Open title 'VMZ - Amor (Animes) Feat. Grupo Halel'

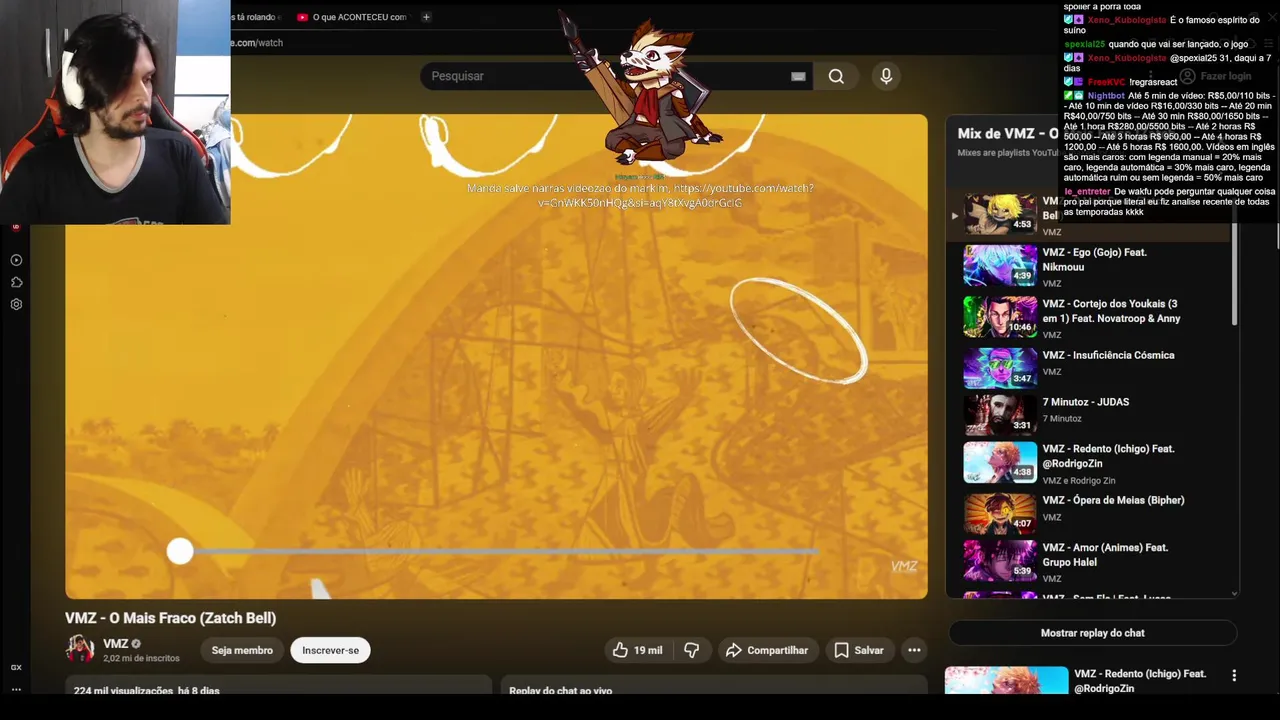tap(1105, 554)
